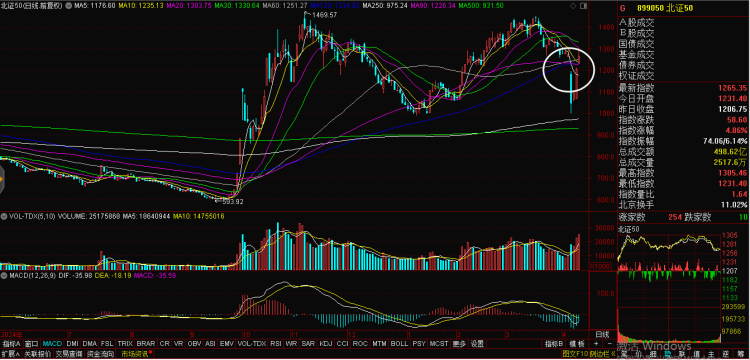The width and height of the screenshot is (750, 360).
Task: Switch indicator to KDJ
Action: [x=326, y=344]
